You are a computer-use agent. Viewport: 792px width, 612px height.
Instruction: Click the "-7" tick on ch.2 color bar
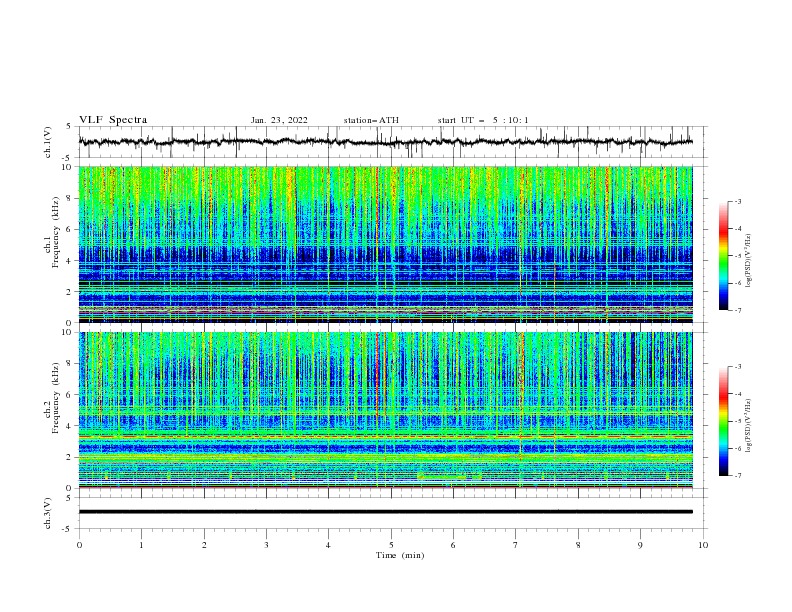click(737, 475)
